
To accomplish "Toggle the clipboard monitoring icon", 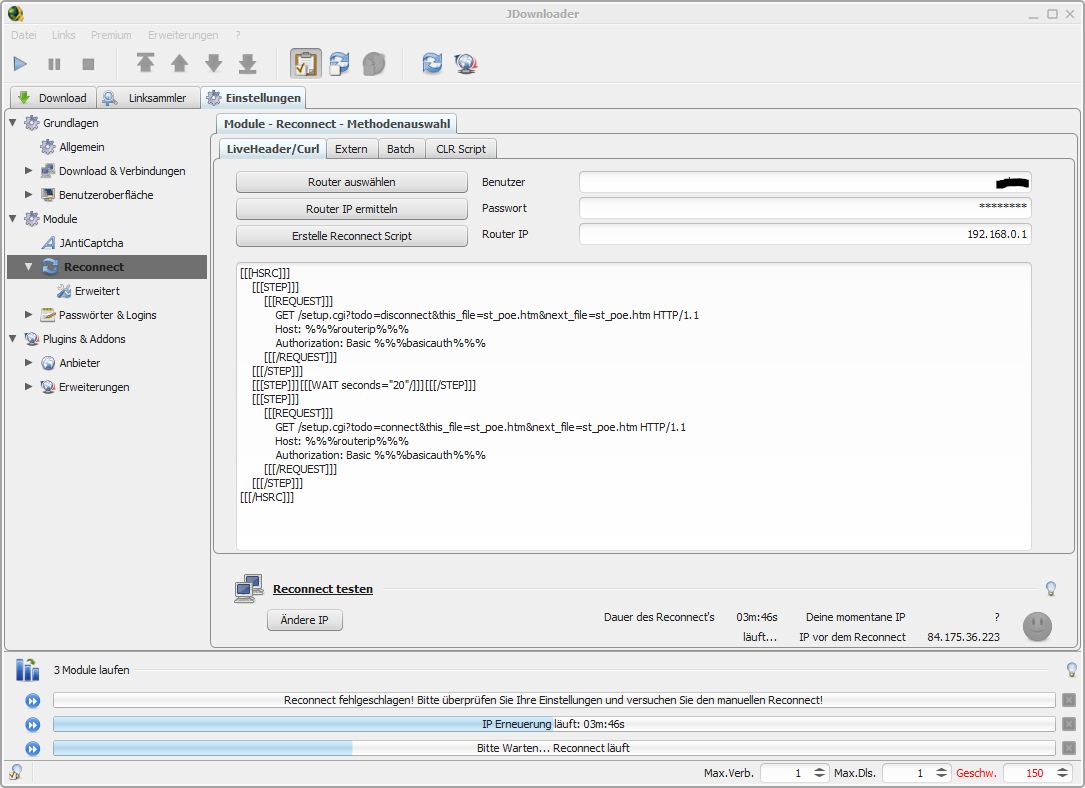I will coord(305,63).
